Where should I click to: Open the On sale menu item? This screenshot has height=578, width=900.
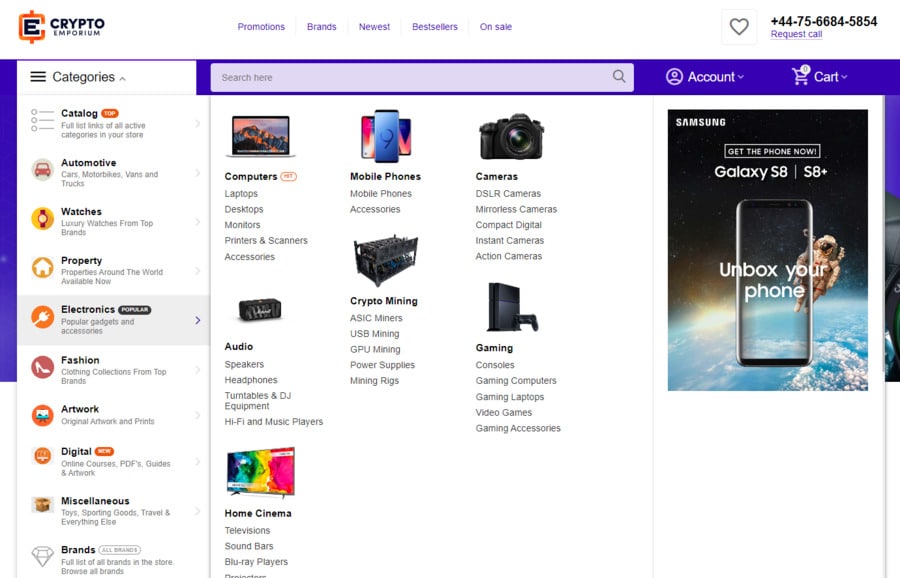pyautogui.click(x=495, y=26)
